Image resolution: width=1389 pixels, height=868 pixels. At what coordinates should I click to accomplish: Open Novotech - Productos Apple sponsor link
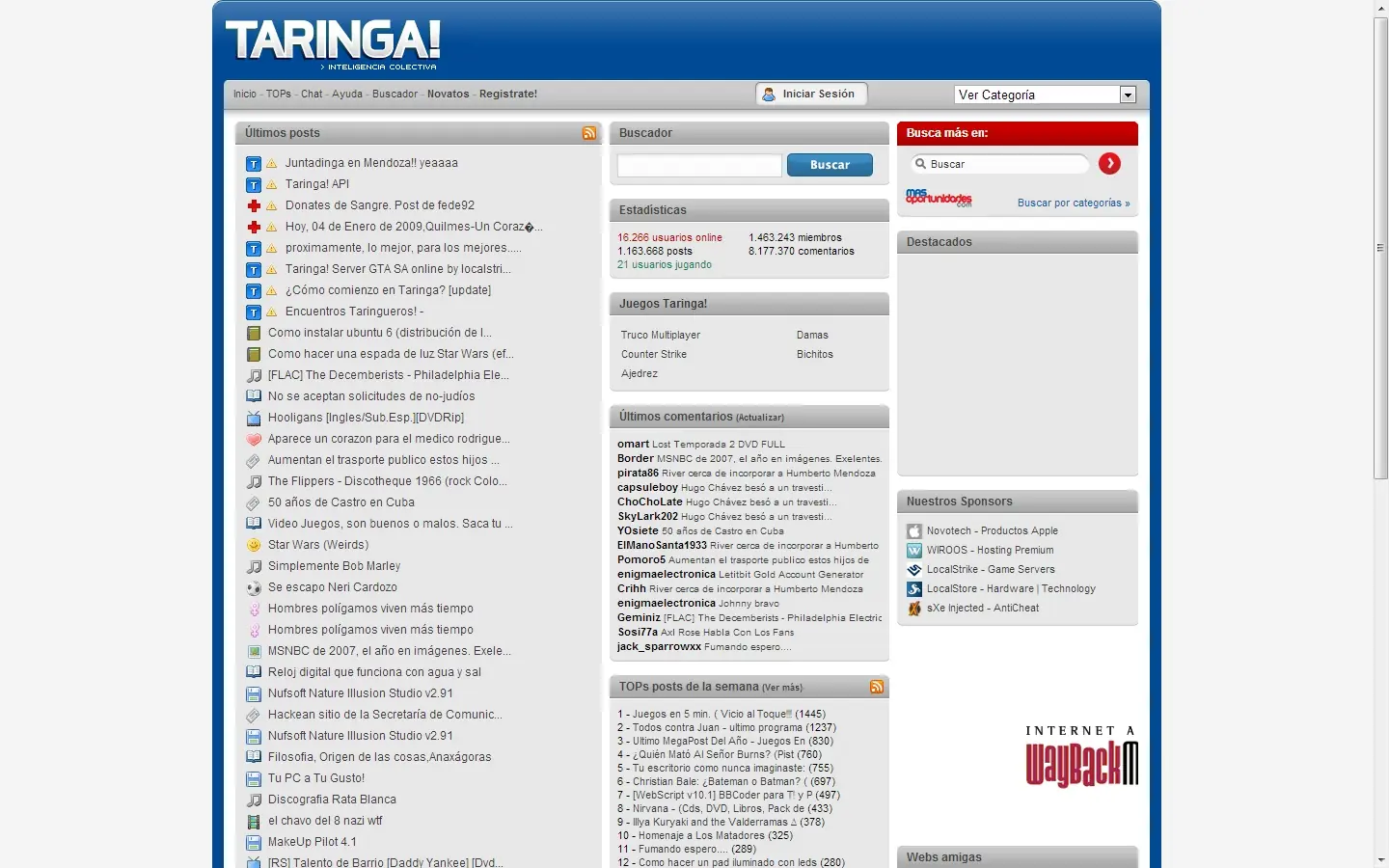click(x=993, y=531)
